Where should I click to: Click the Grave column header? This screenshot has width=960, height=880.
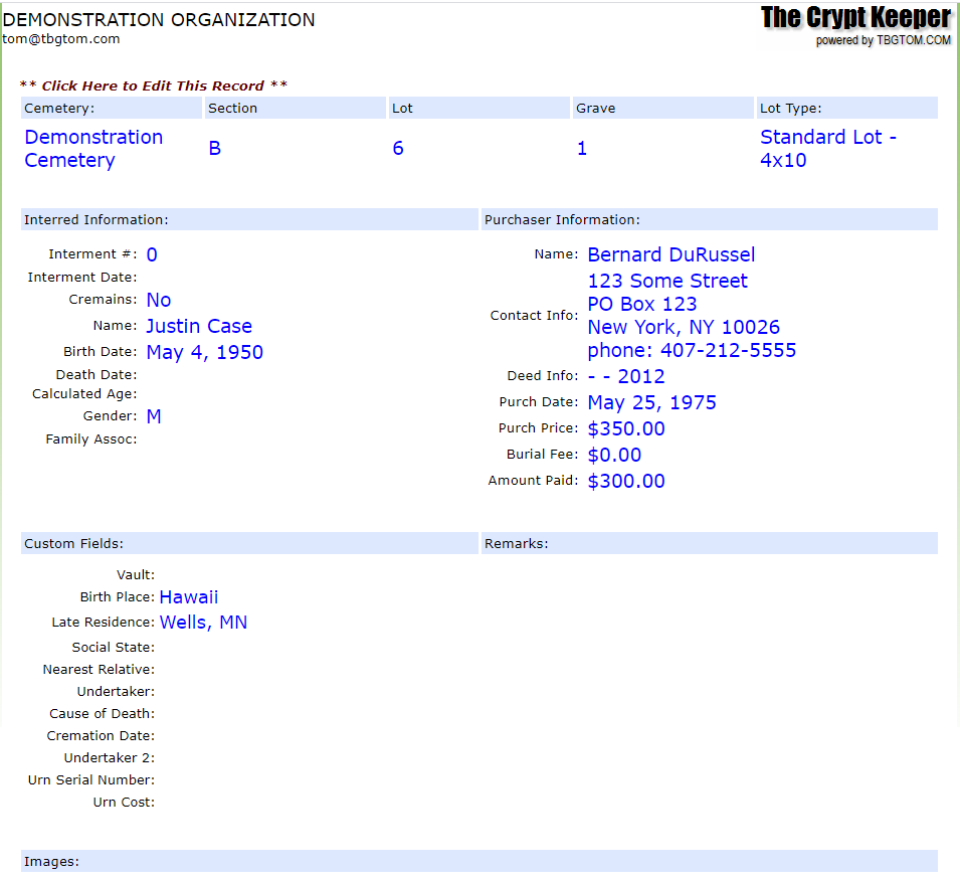[663, 108]
